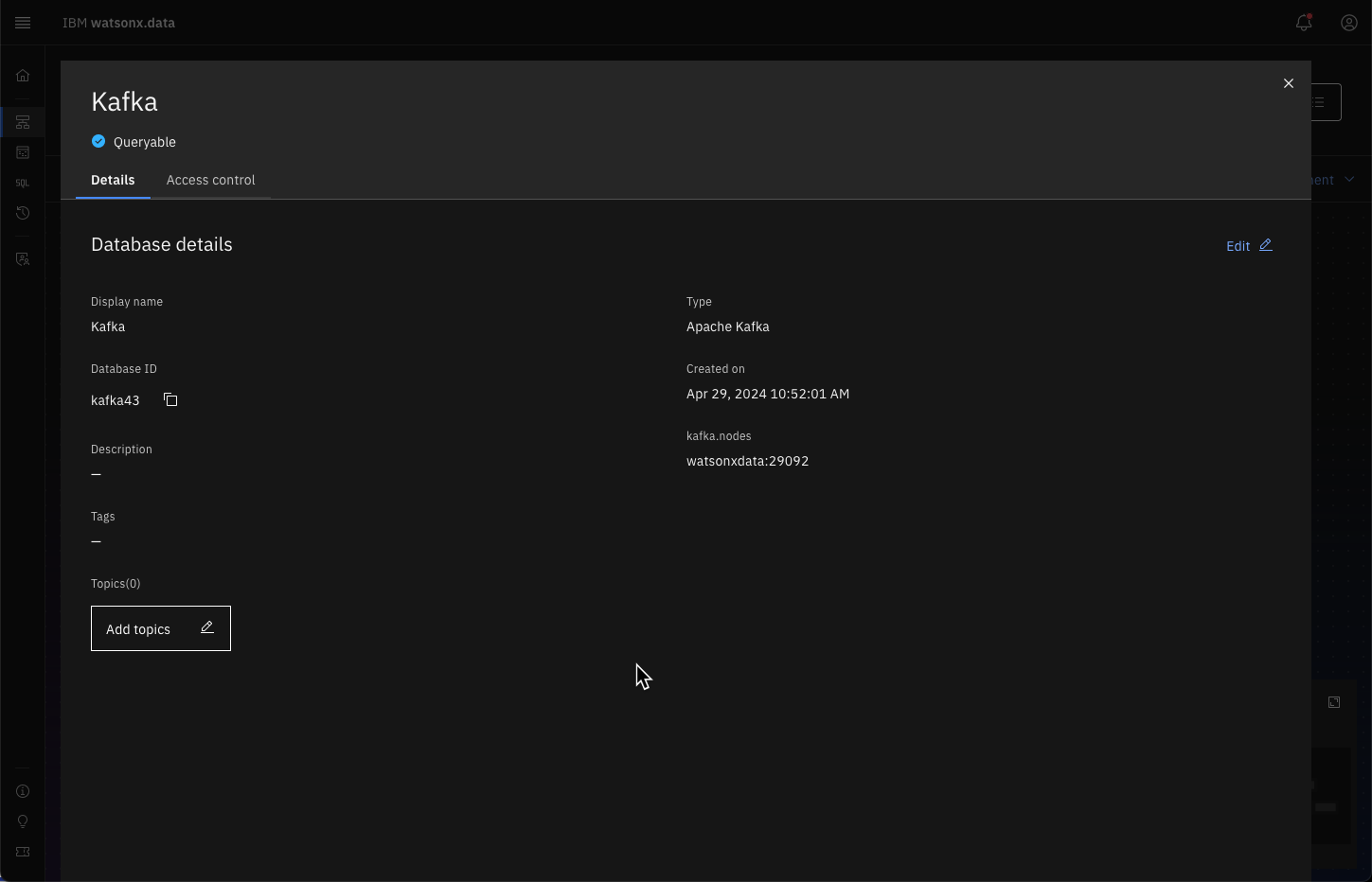
Task: Click the pencil icon next to Edit
Action: tap(1266, 245)
